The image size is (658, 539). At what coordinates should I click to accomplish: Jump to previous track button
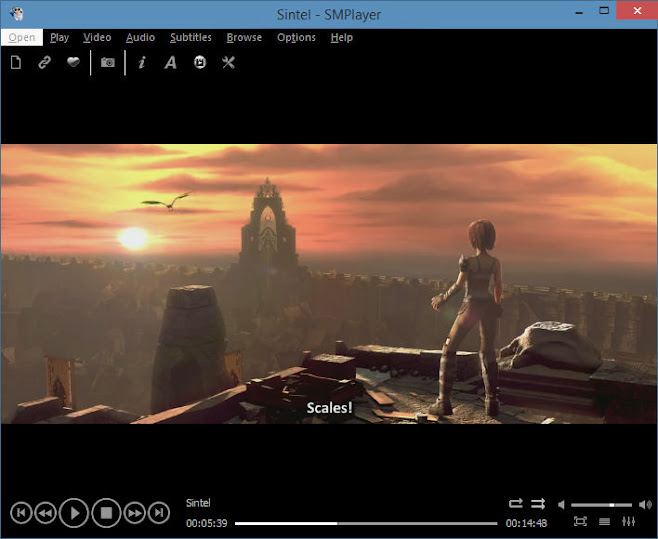coord(21,513)
